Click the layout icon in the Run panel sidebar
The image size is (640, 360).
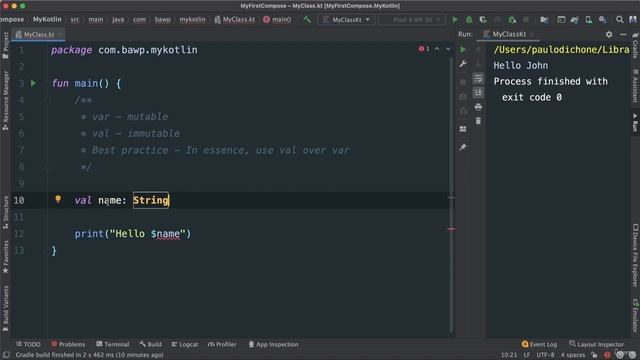coord(463,129)
